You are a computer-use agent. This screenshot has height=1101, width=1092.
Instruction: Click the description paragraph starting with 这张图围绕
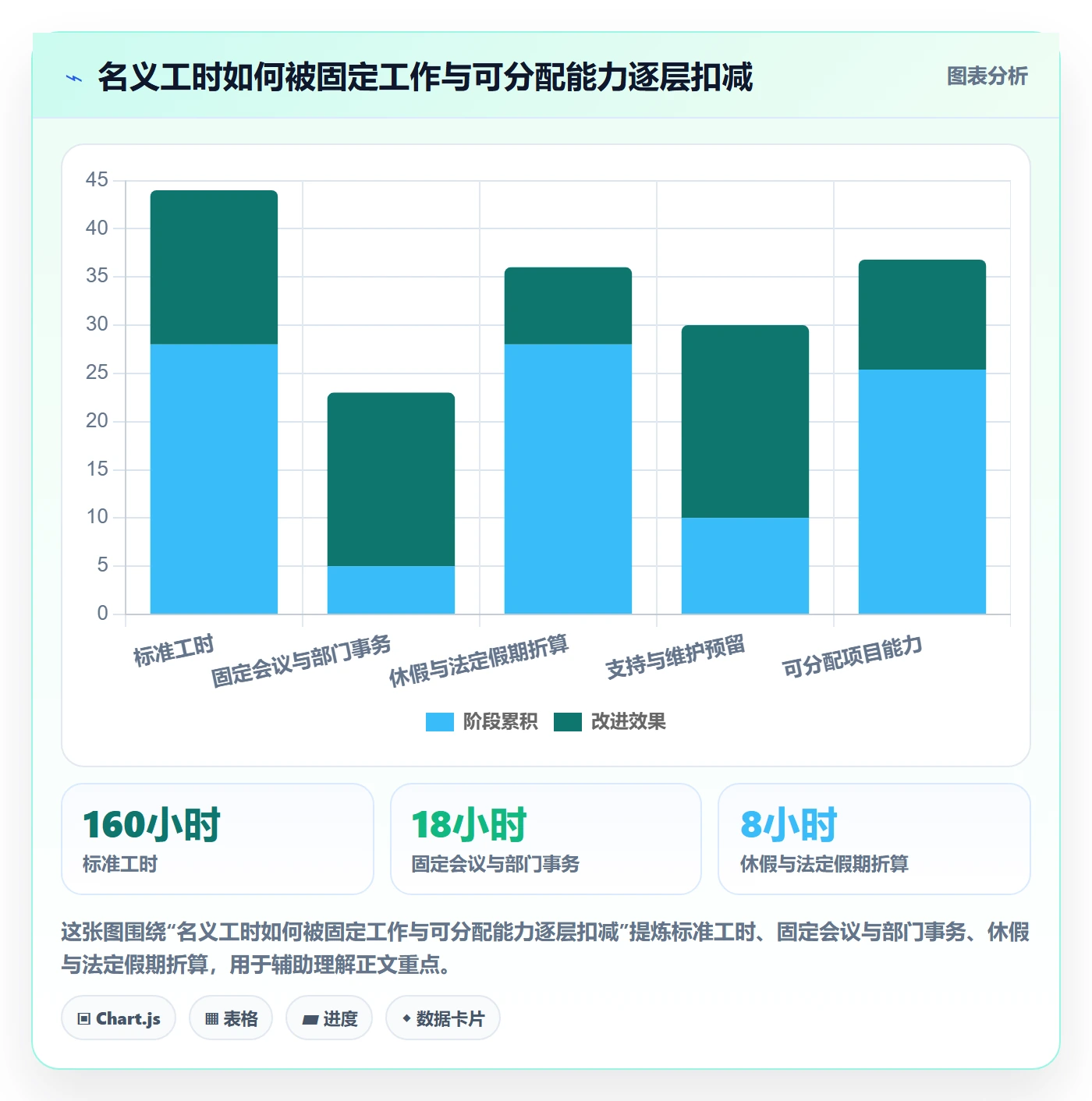tap(545, 948)
